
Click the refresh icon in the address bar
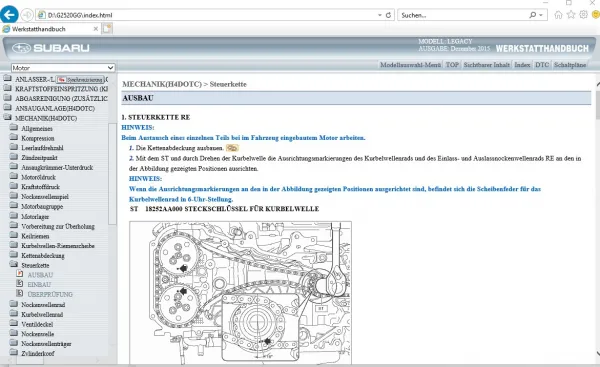388,15
